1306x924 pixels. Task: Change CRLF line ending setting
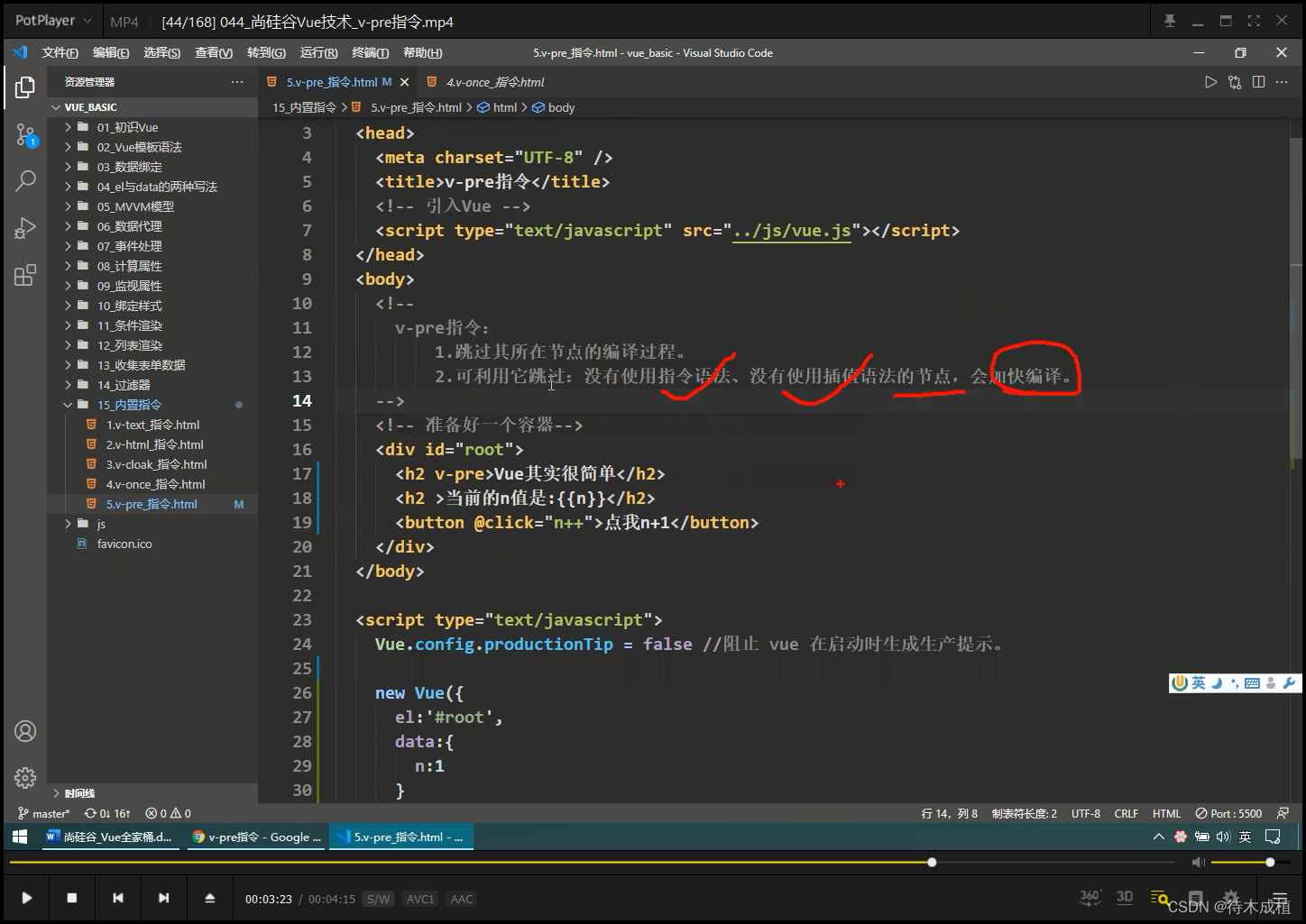click(1126, 813)
